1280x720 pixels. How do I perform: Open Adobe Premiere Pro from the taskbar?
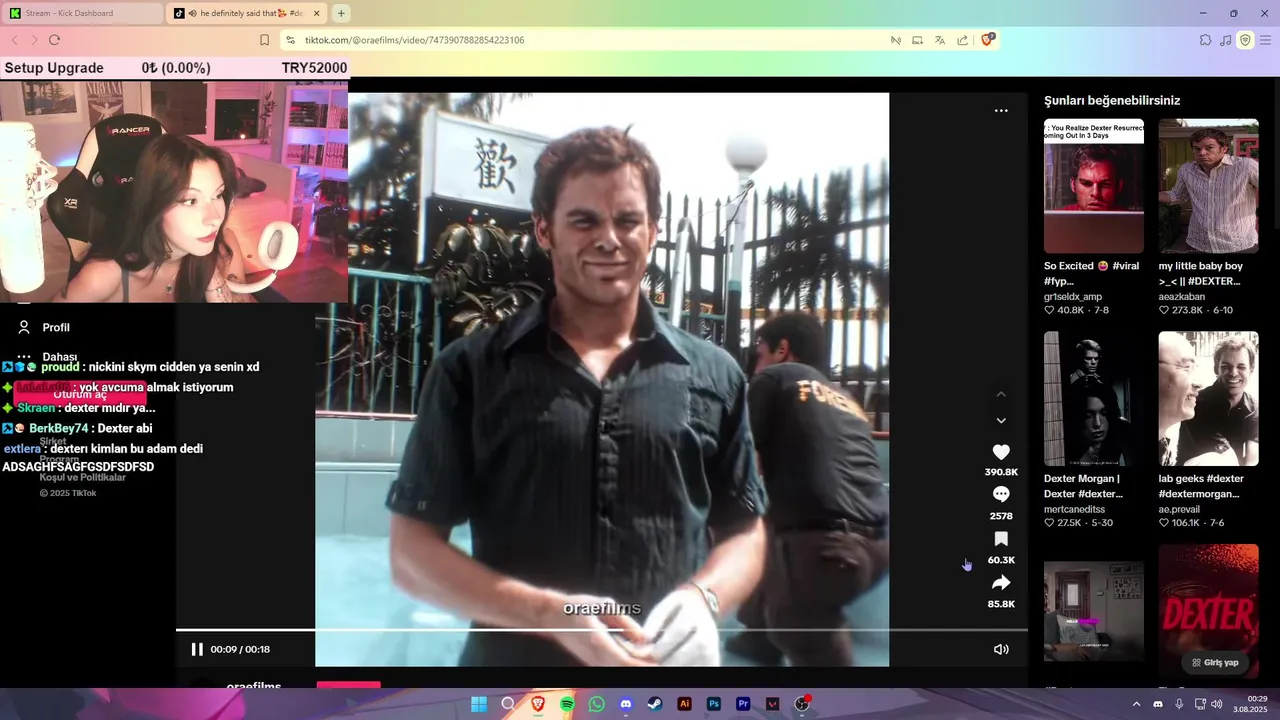743,704
